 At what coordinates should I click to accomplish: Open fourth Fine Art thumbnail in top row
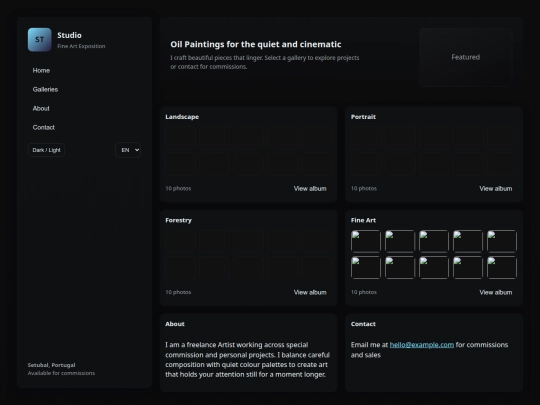(x=468, y=241)
